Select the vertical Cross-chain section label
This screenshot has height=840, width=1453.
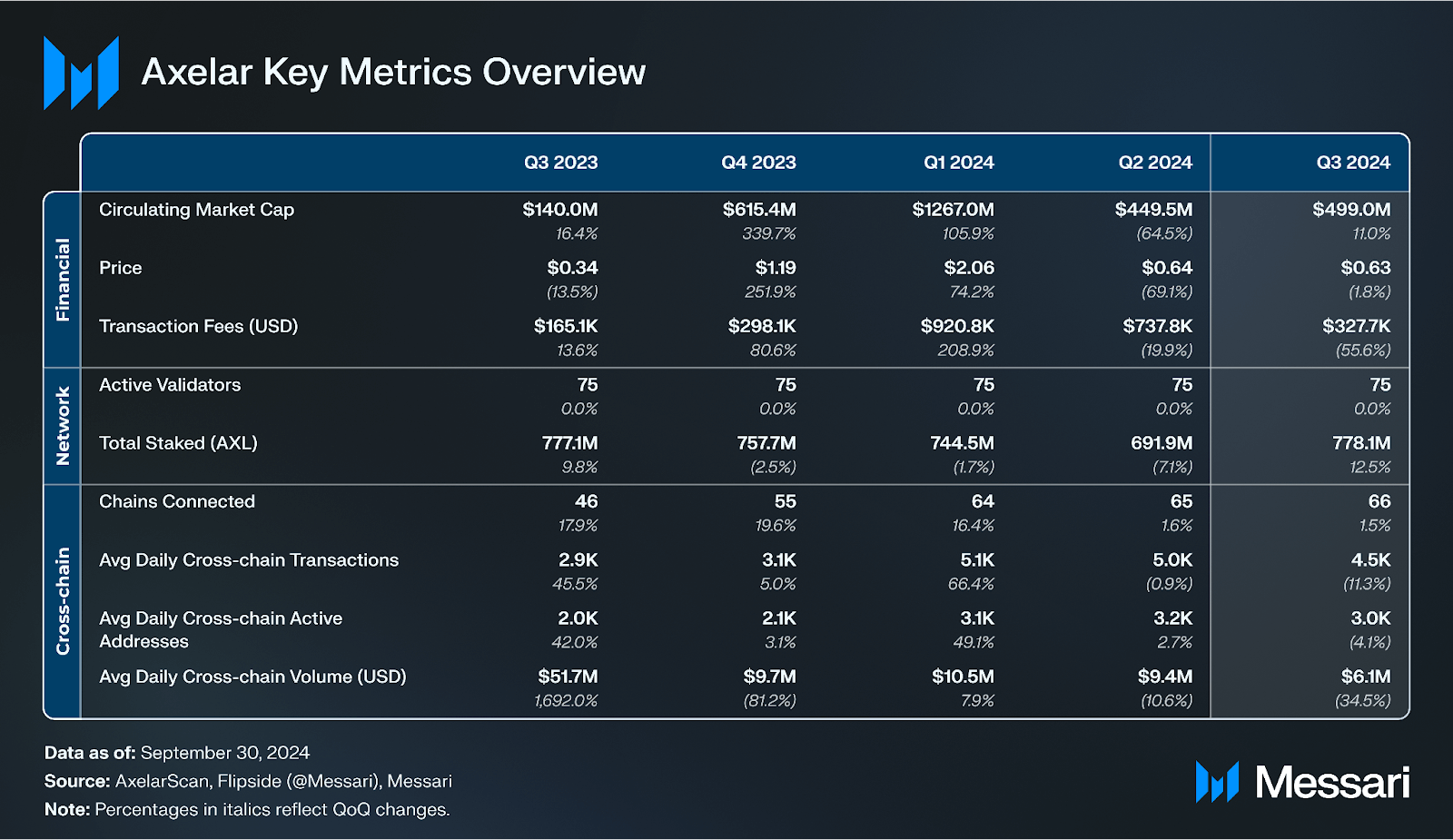(63, 601)
